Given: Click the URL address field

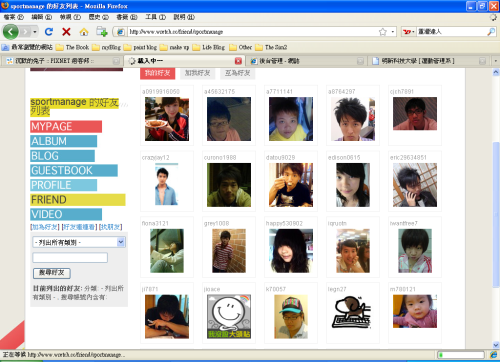Looking at the screenshot, I should (x=252, y=32).
